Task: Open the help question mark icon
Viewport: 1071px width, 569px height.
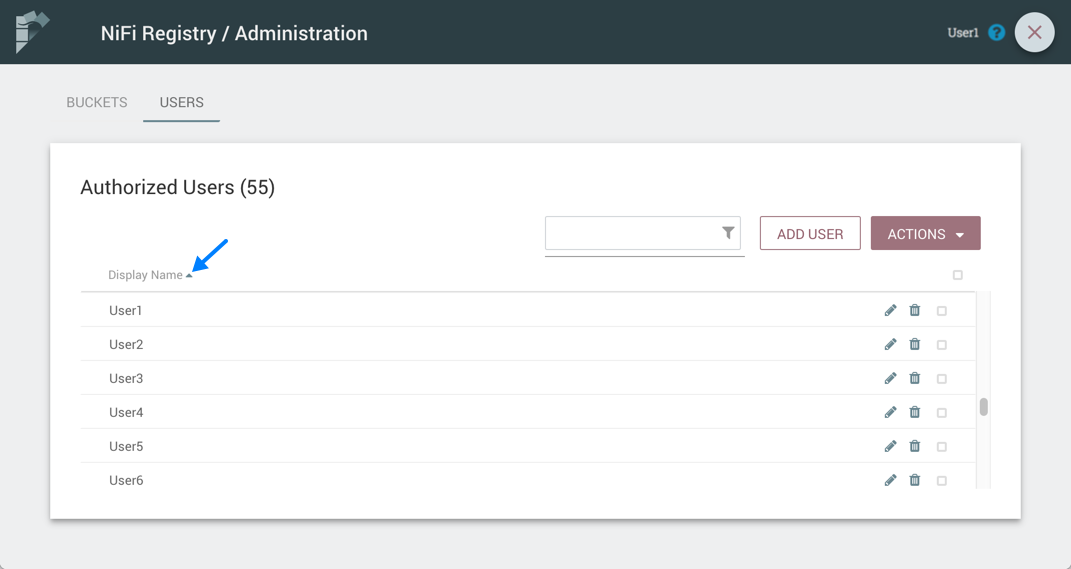Action: pos(996,33)
